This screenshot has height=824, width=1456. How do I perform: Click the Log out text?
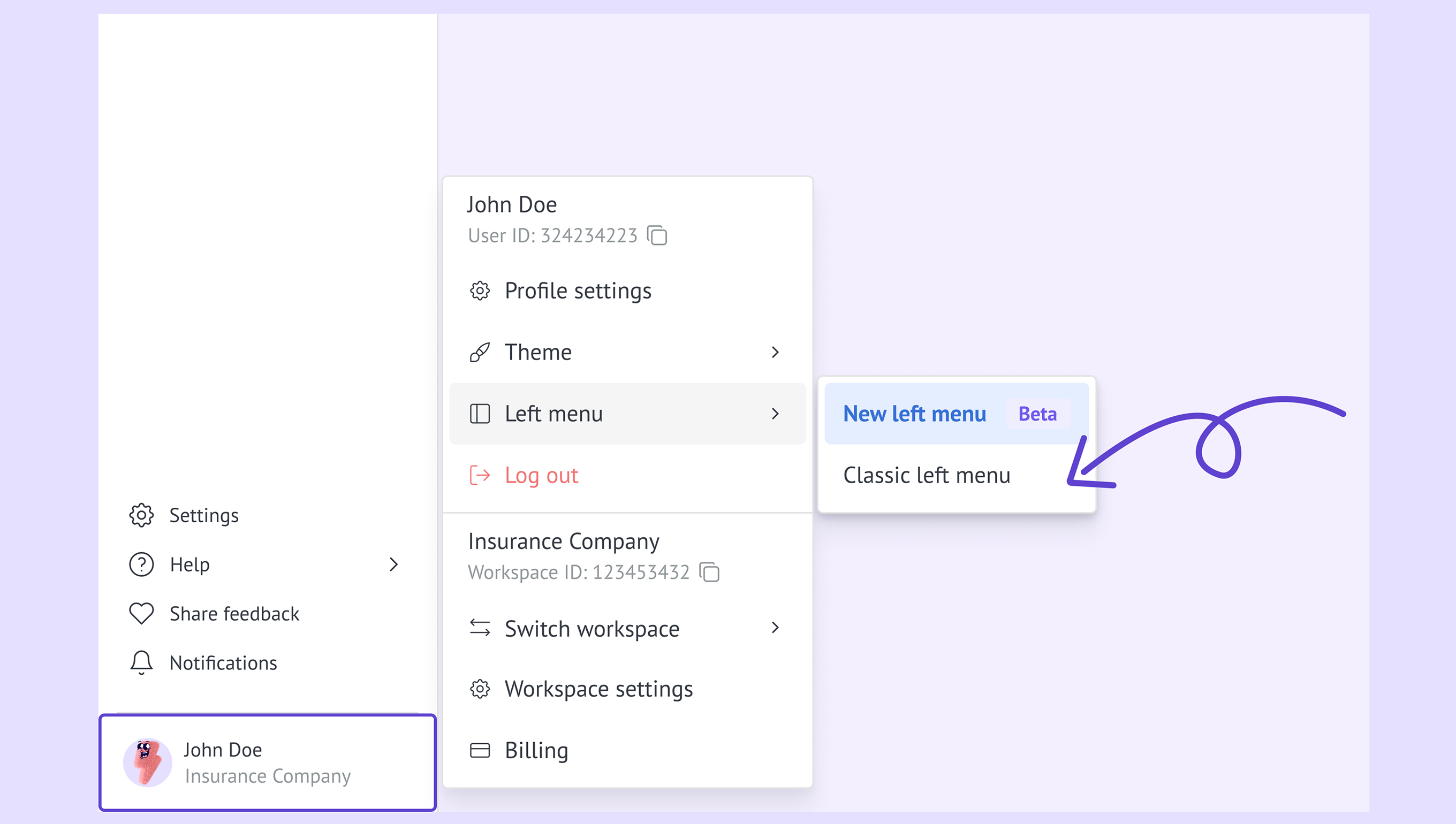tap(541, 475)
